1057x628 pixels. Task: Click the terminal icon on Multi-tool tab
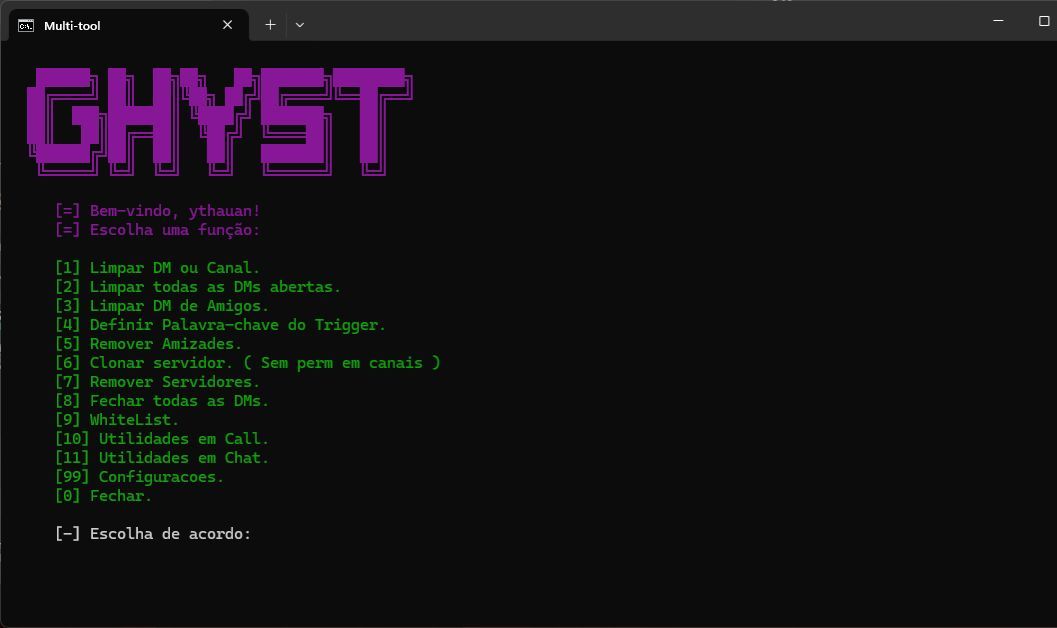click(x=26, y=26)
